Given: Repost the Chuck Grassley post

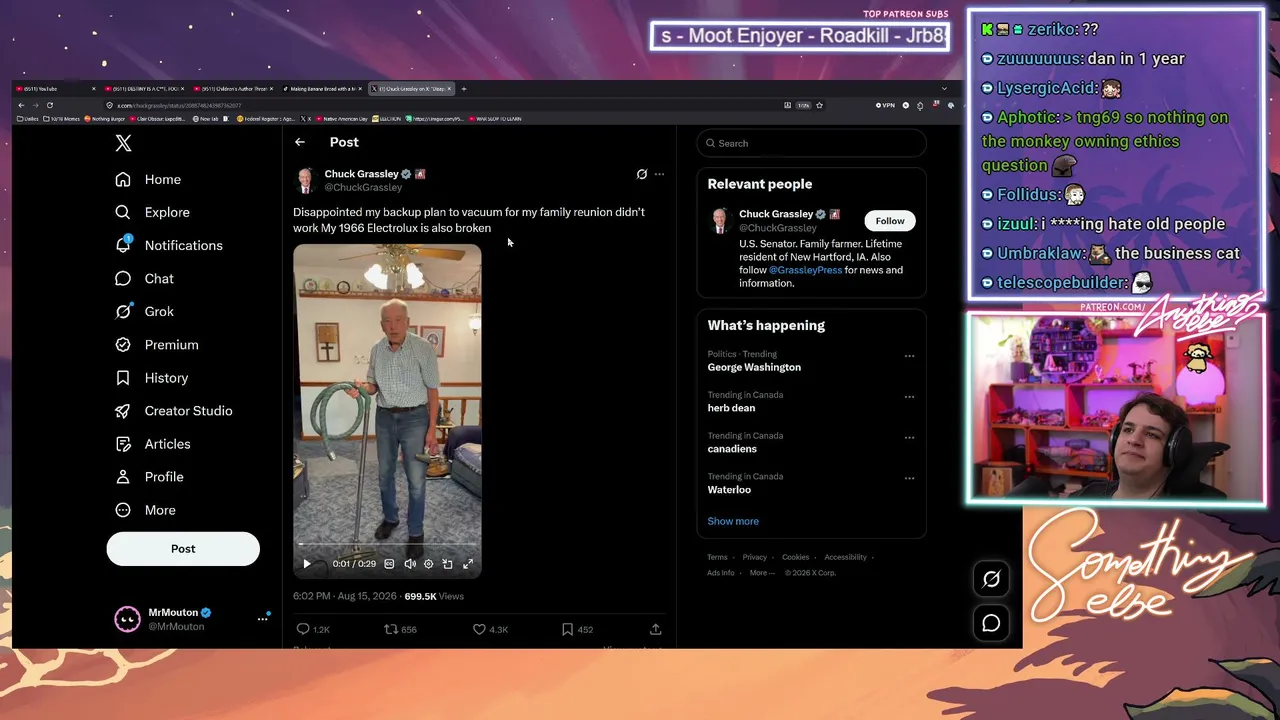Looking at the screenshot, I should [391, 629].
